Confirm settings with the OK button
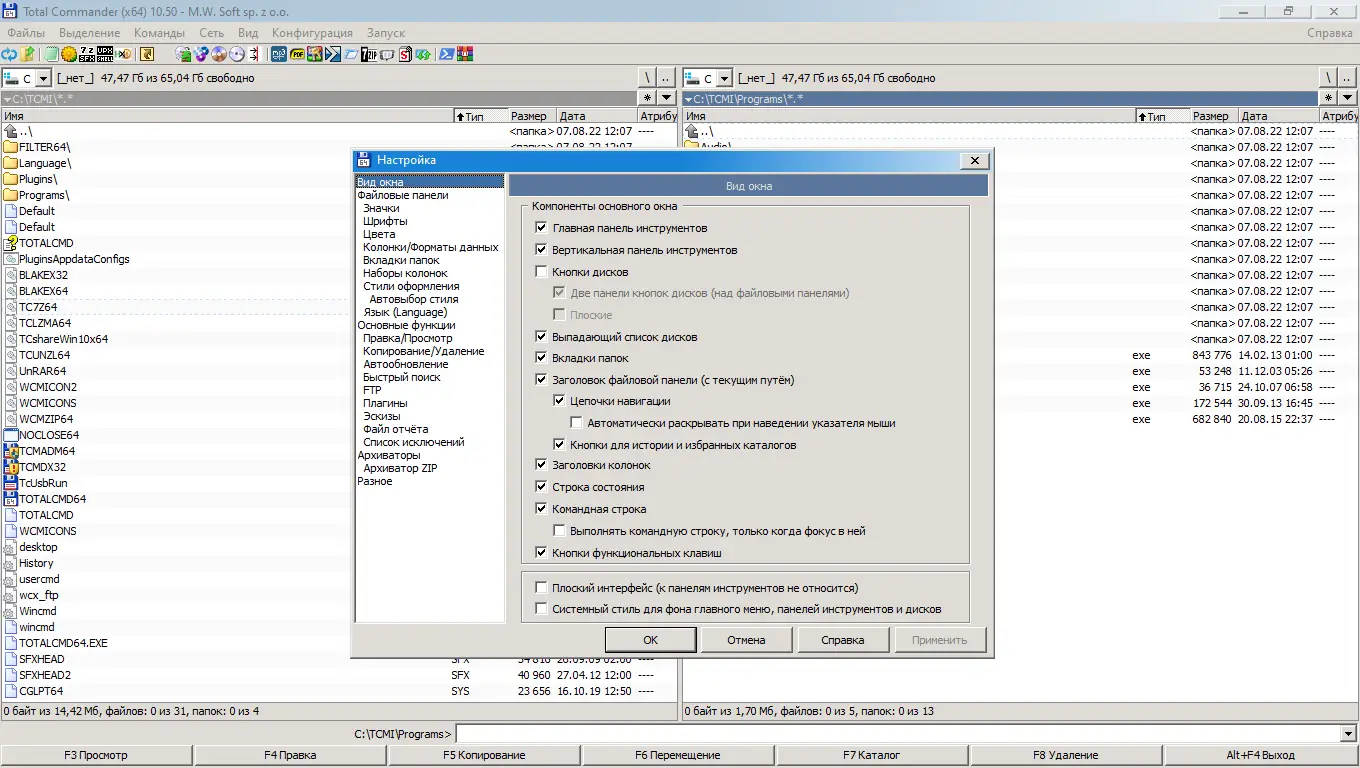 pos(651,640)
